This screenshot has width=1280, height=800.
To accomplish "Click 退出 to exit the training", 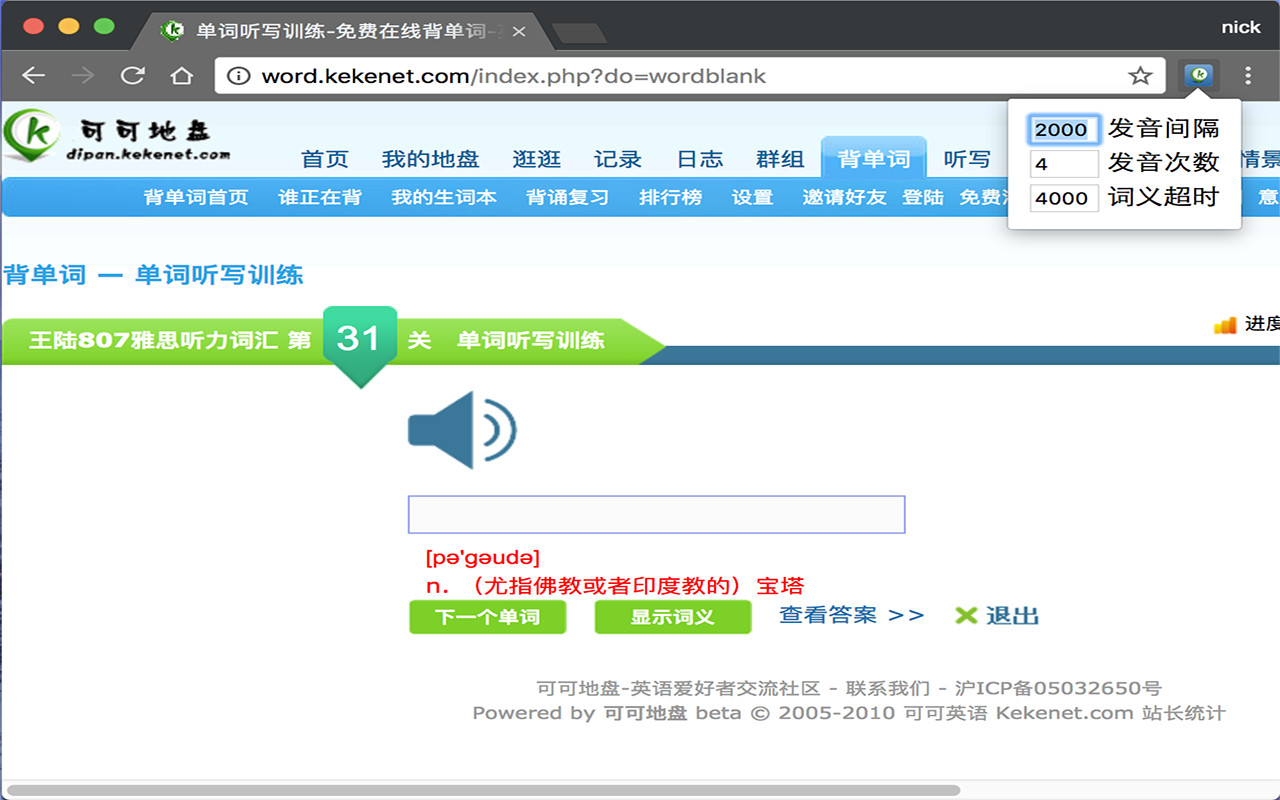I will 998,616.
